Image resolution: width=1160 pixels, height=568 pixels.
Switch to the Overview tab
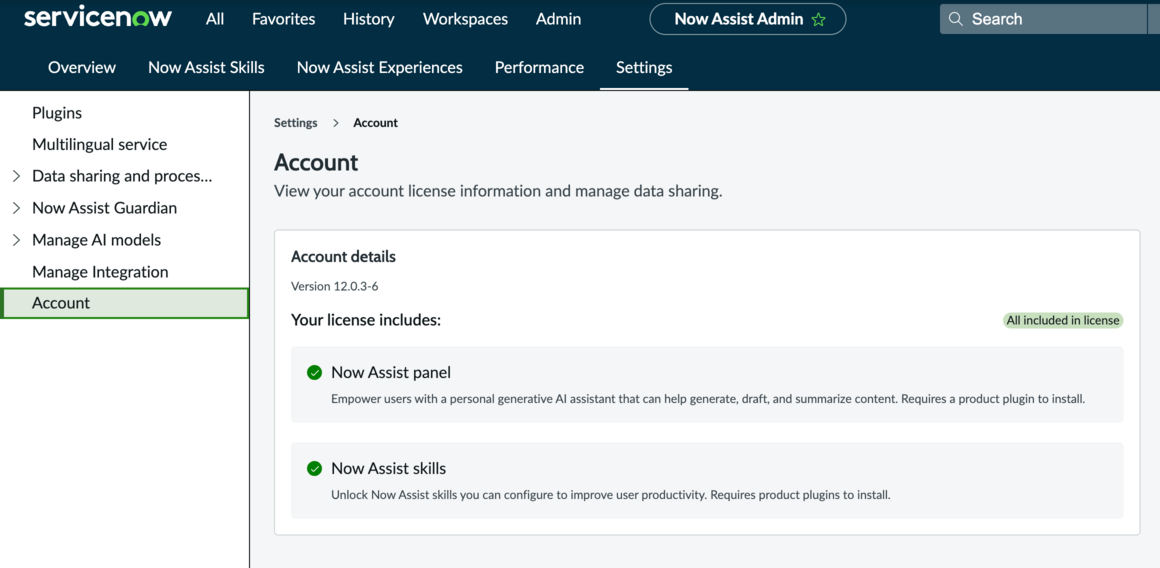click(x=82, y=67)
